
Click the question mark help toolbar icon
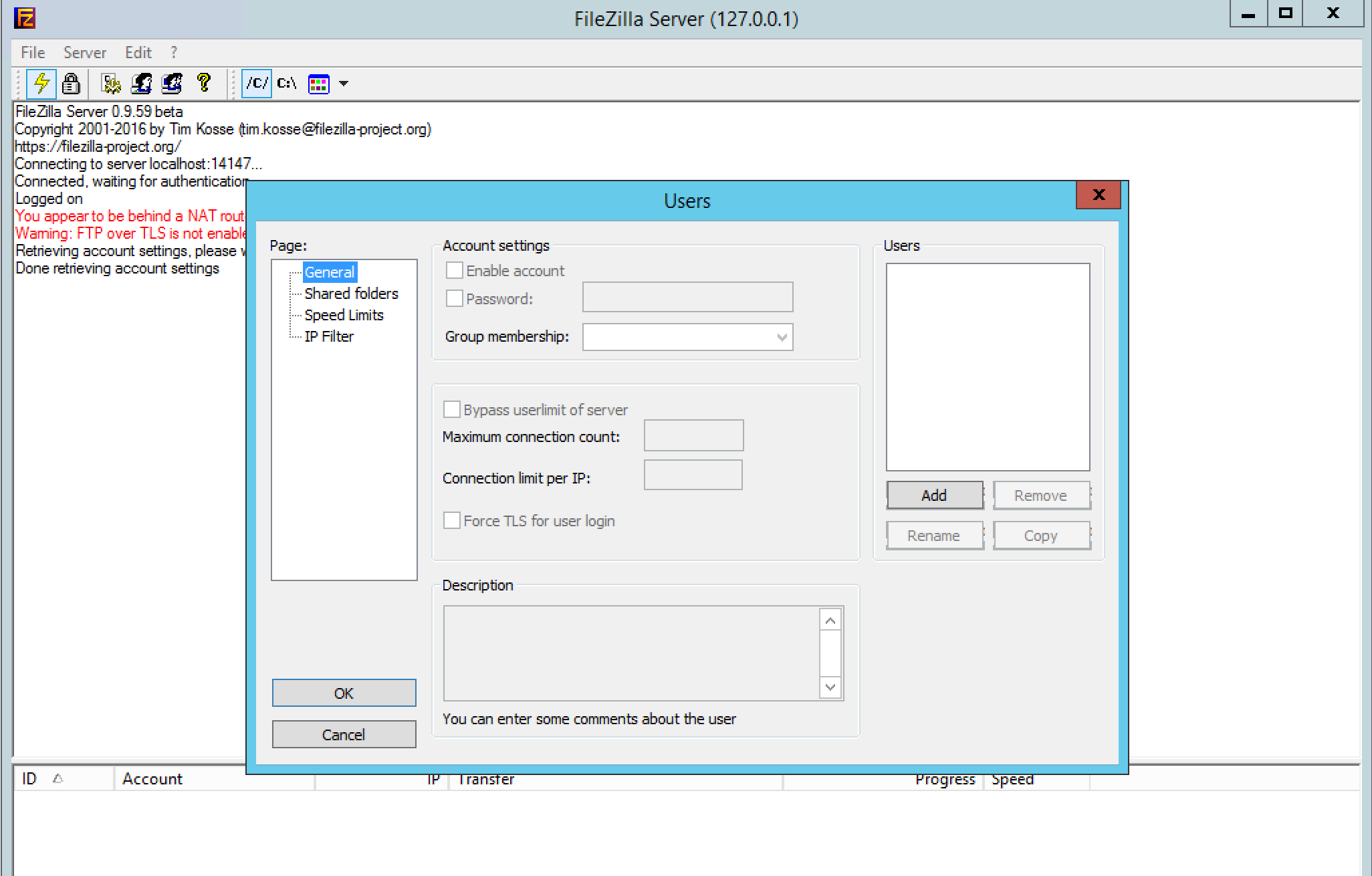tap(204, 83)
